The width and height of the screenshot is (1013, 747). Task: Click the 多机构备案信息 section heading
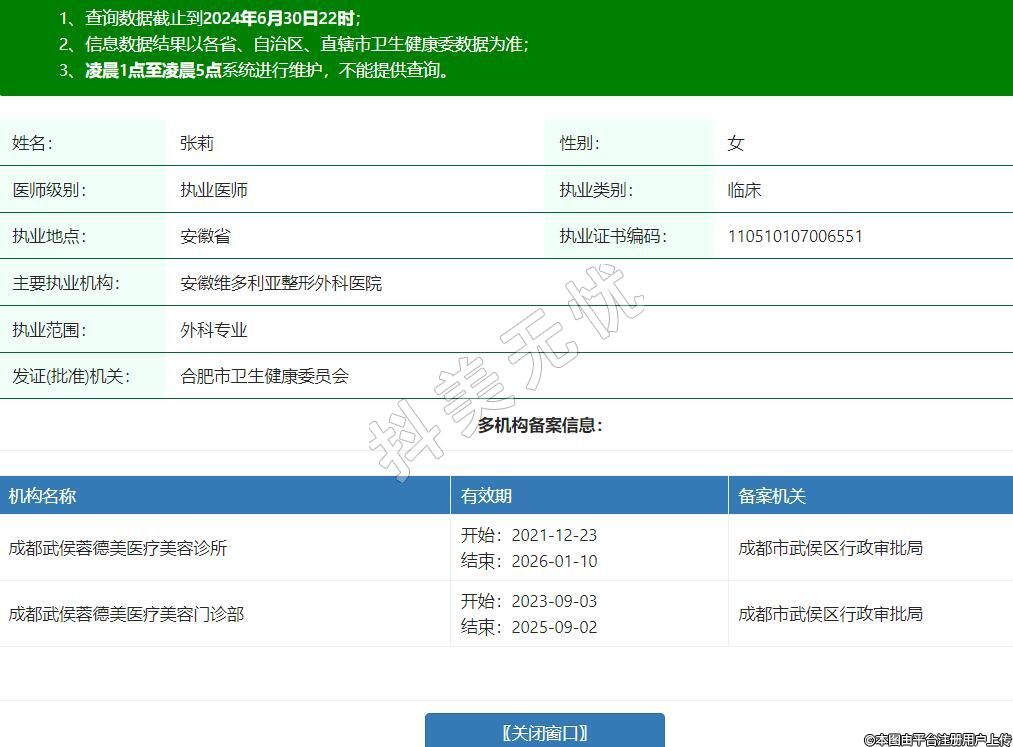[540, 426]
